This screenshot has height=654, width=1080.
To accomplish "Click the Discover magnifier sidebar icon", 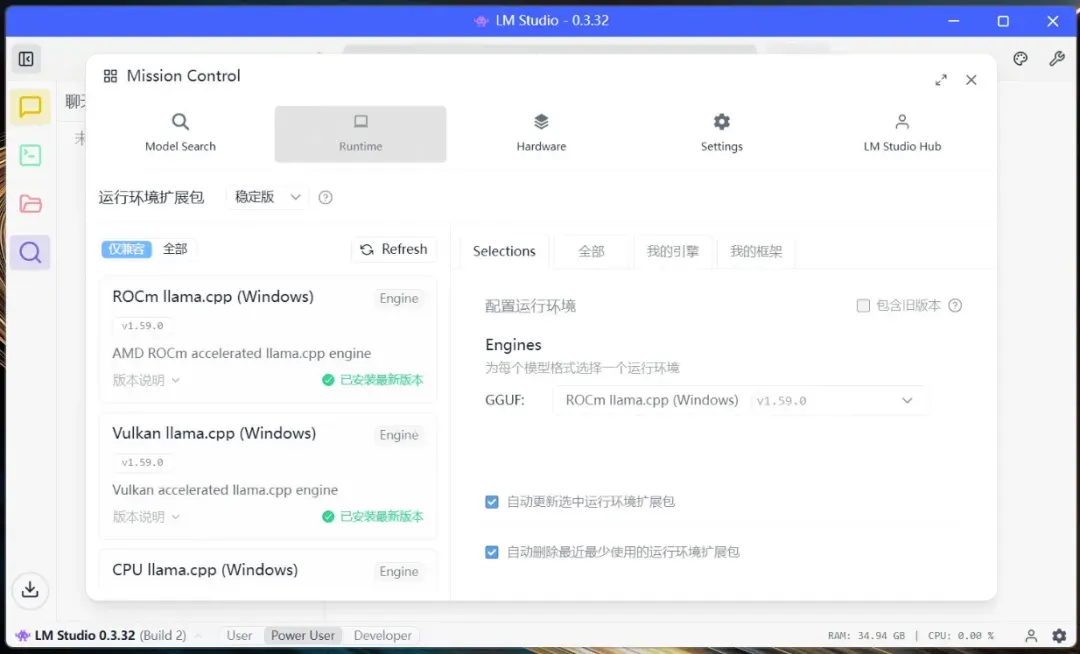I will pyautogui.click(x=30, y=252).
